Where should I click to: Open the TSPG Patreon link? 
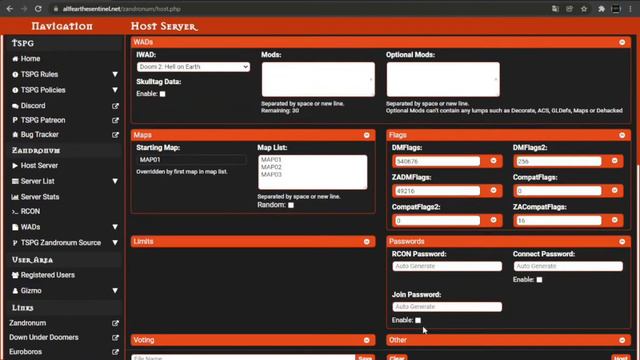click(43, 120)
